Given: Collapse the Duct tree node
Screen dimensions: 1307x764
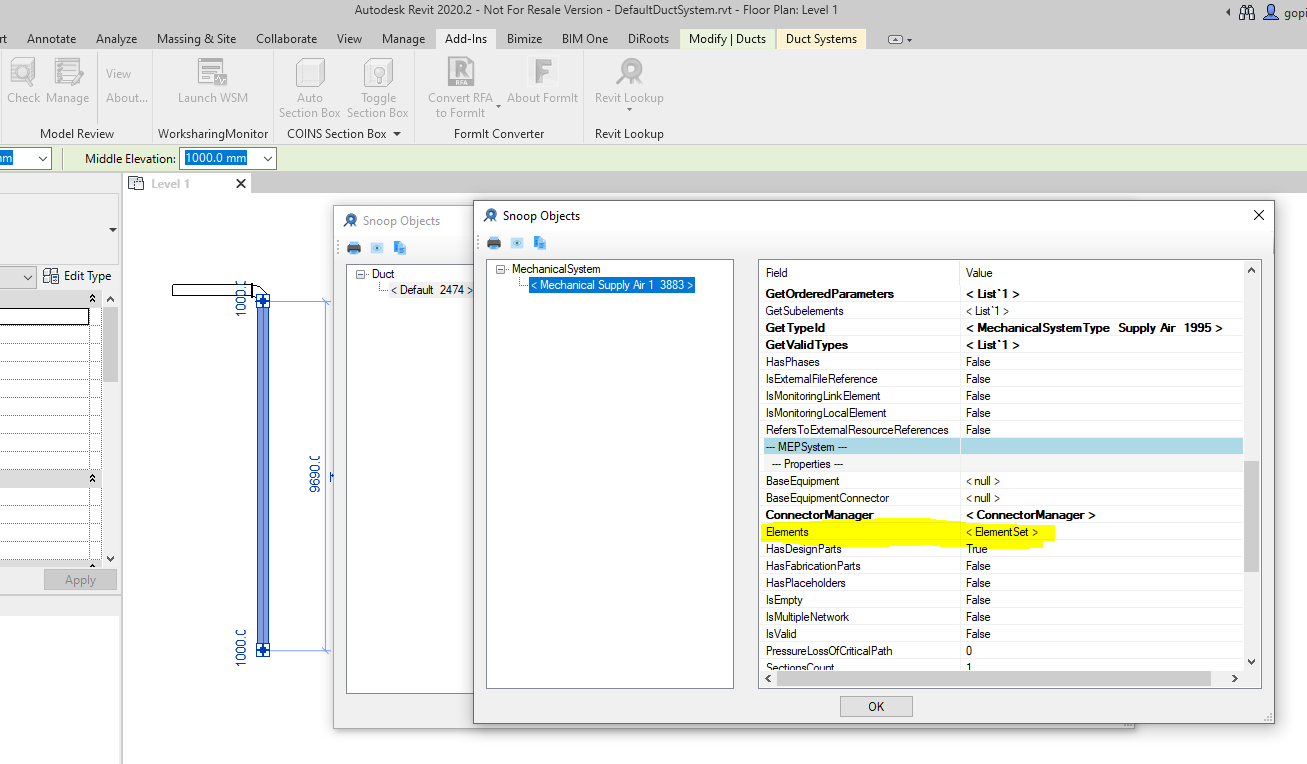Looking at the screenshot, I should tap(360, 273).
